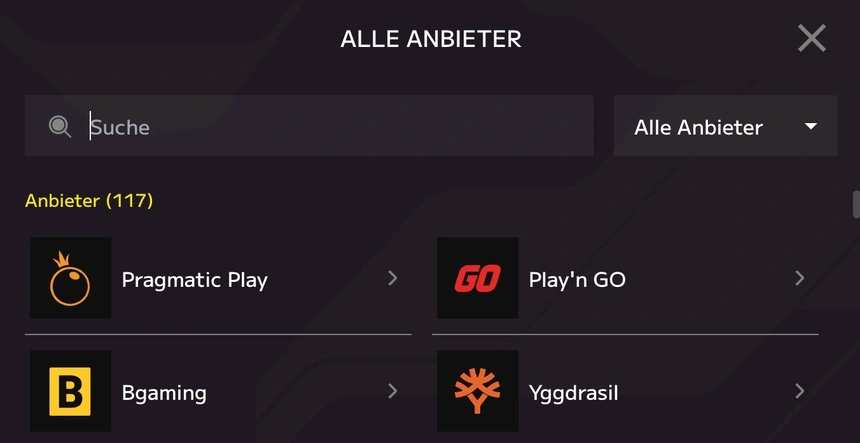Click the yellow Bgaming logo
860x443 pixels.
point(70,391)
